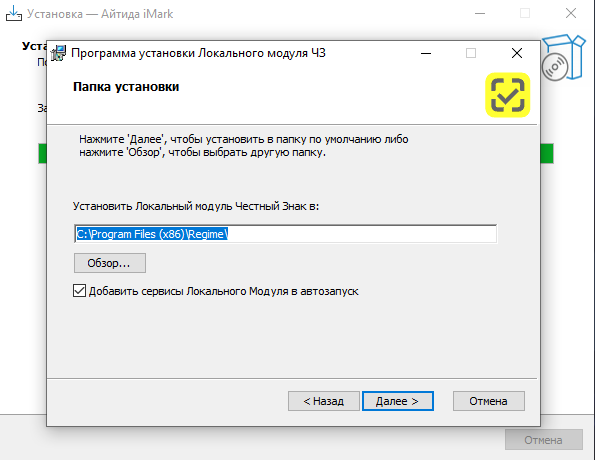The height and width of the screenshot is (460, 595).
Task: Cancel the installer with the dialog's Отмена button
Action: (x=489, y=401)
